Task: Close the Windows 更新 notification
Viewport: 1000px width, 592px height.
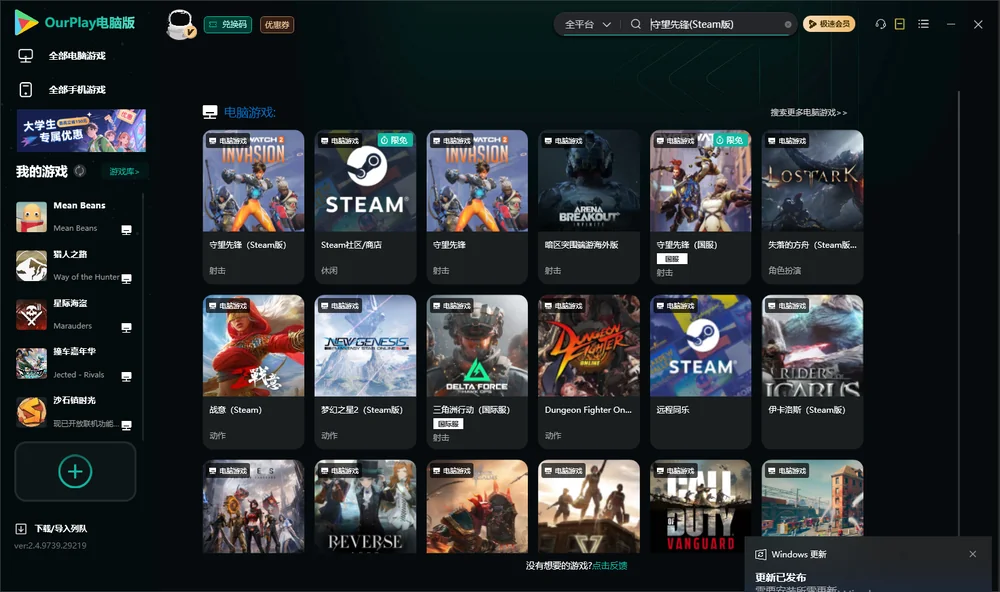Action: [973, 554]
